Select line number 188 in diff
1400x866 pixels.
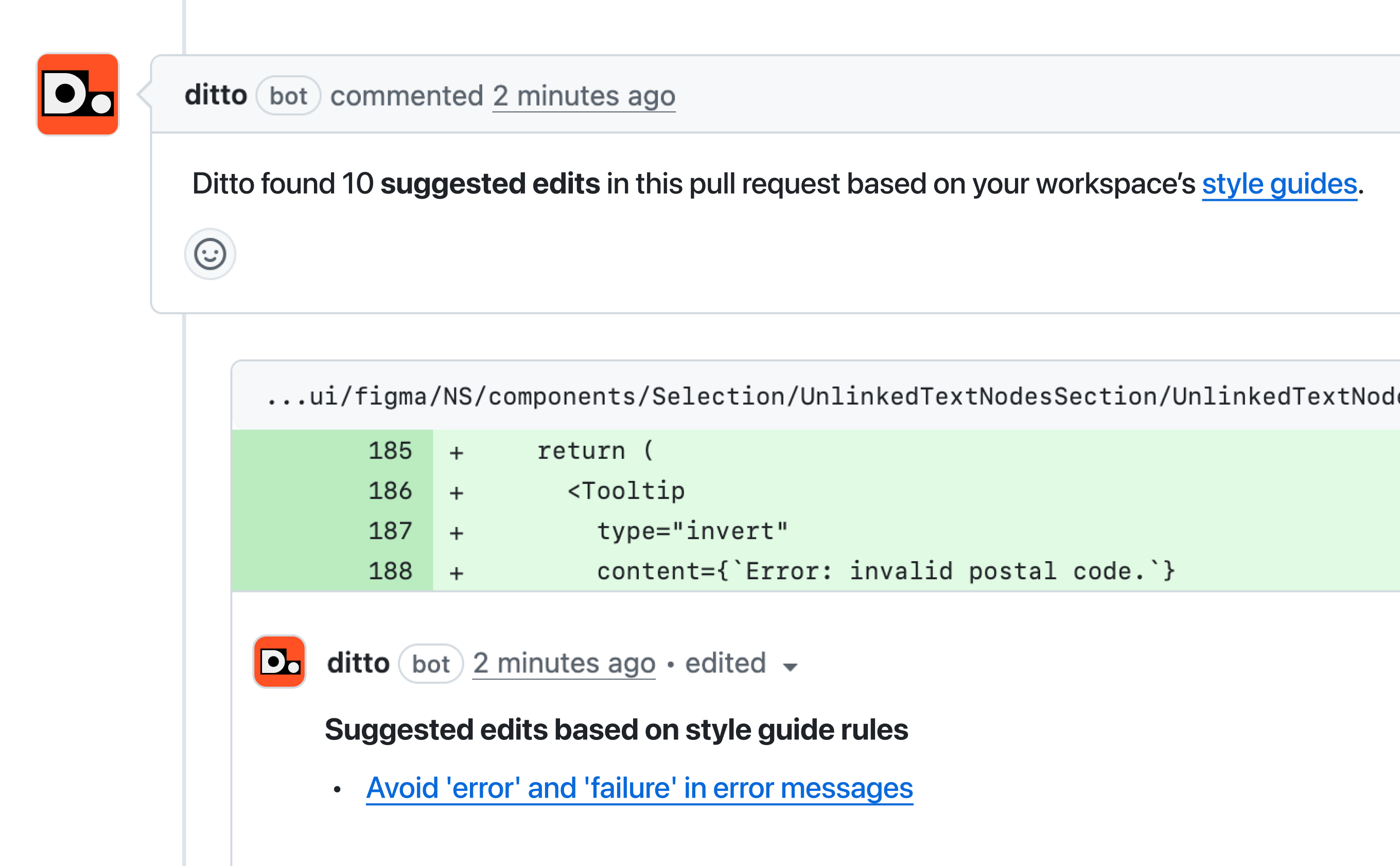point(390,571)
